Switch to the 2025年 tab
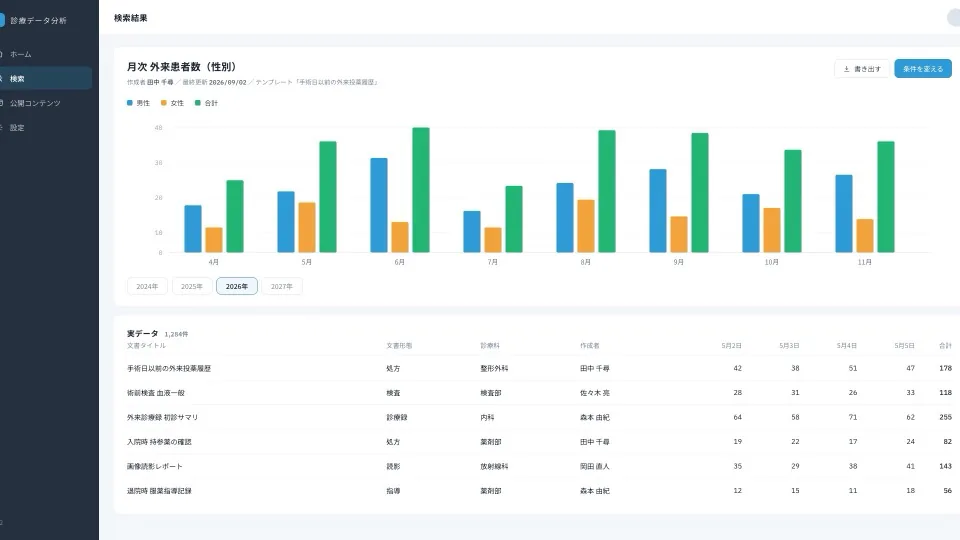960x540 pixels. pyautogui.click(x=192, y=286)
